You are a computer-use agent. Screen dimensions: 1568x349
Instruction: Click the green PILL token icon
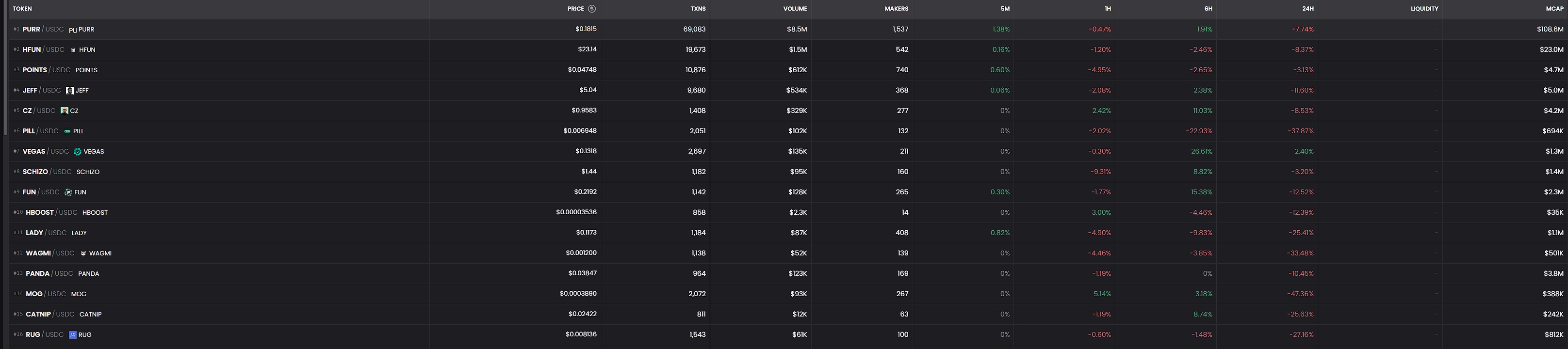tap(67, 131)
